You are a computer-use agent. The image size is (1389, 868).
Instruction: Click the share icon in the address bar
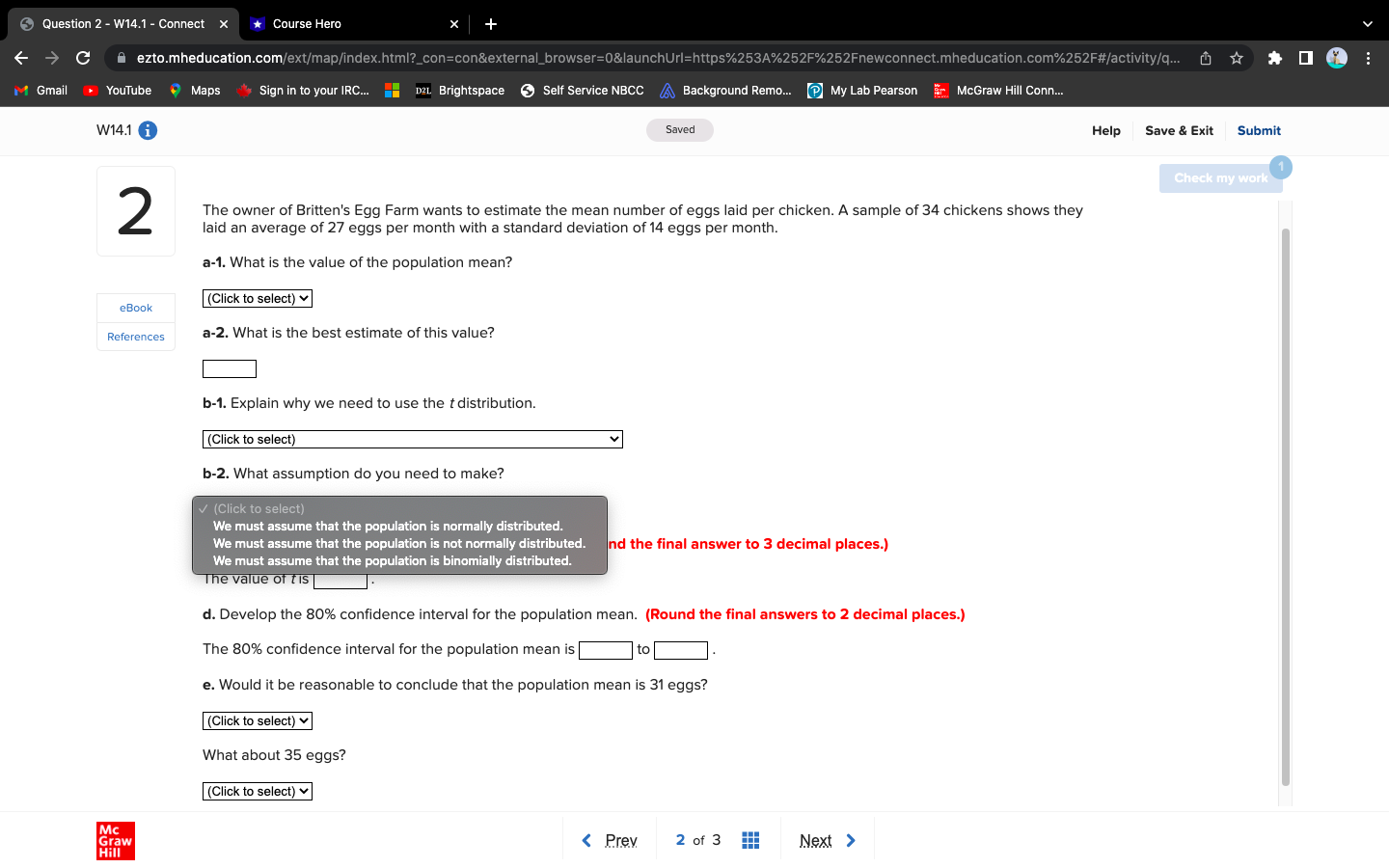1205,58
